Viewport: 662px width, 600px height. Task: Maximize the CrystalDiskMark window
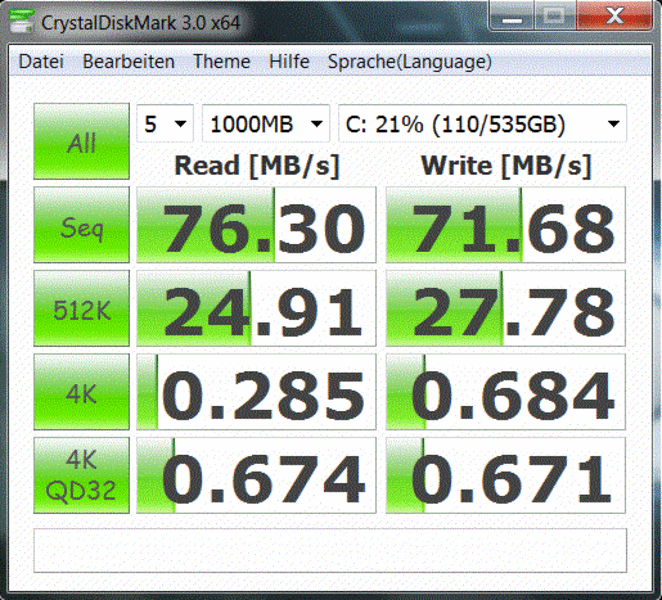click(556, 17)
